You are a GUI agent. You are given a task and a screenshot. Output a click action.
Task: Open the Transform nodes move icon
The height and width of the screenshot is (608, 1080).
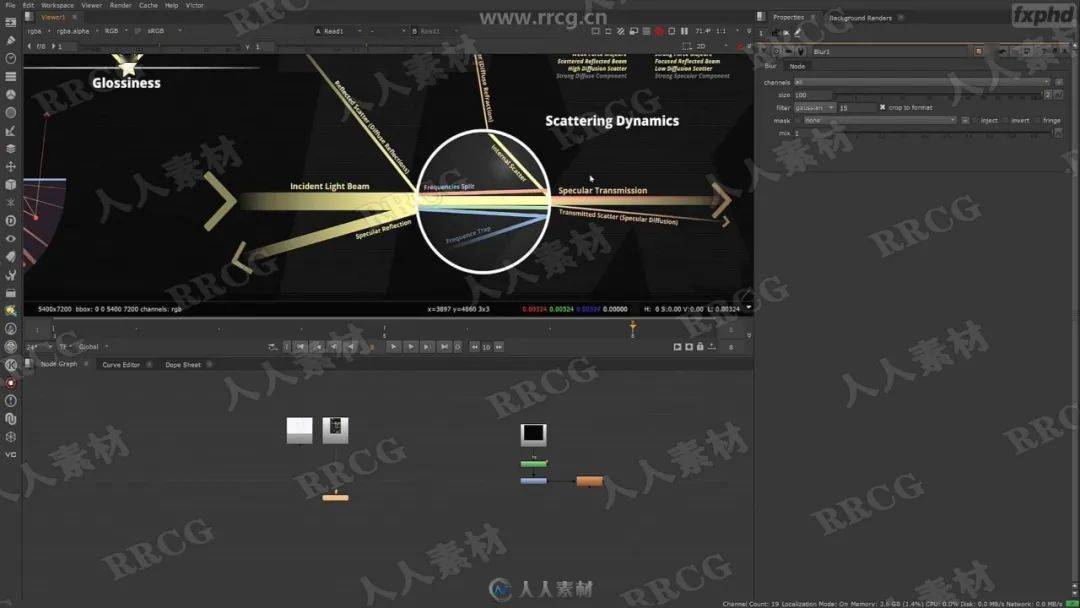(10, 166)
